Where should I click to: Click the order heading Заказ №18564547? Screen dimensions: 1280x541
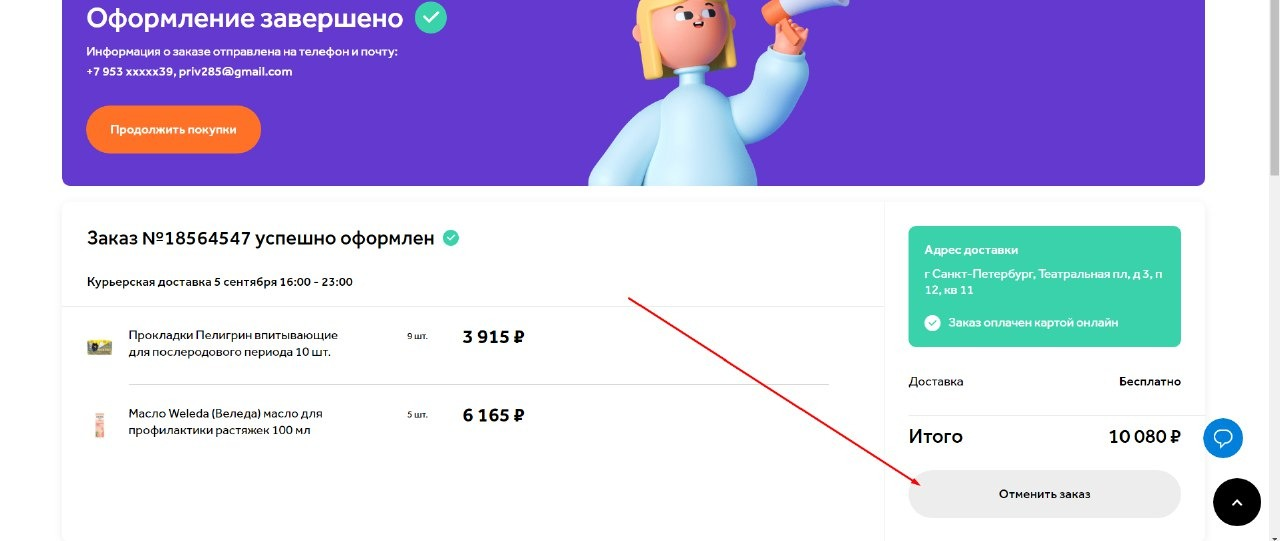pyautogui.click(x=261, y=238)
